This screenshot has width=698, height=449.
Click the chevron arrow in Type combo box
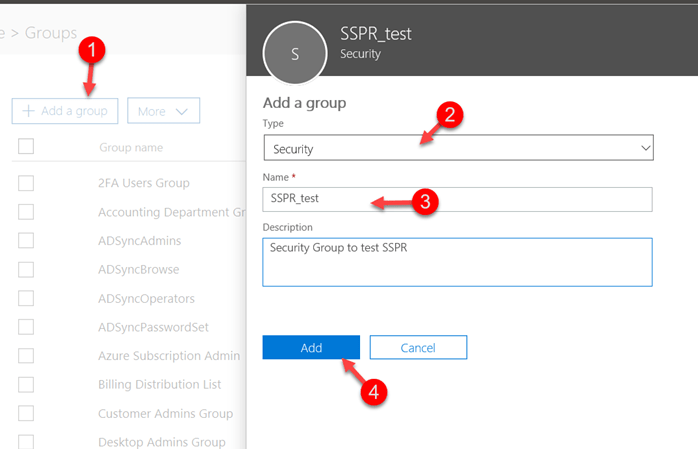(644, 149)
